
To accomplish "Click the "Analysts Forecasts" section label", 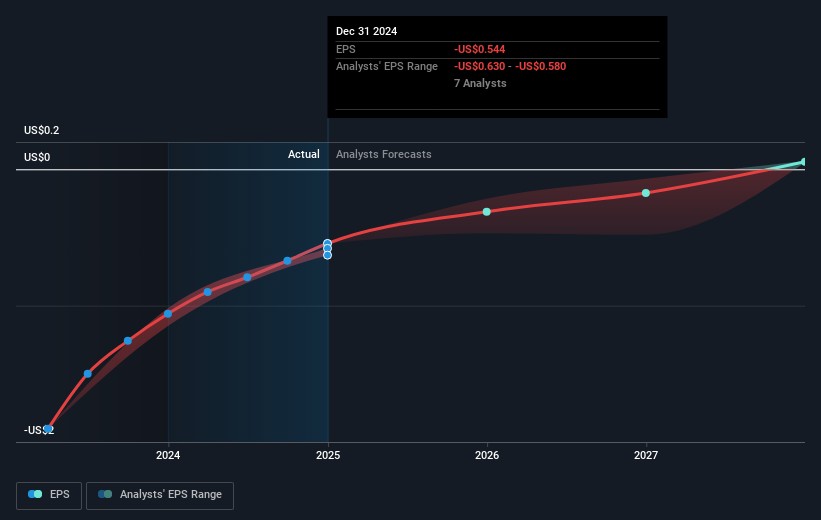I will point(384,155).
